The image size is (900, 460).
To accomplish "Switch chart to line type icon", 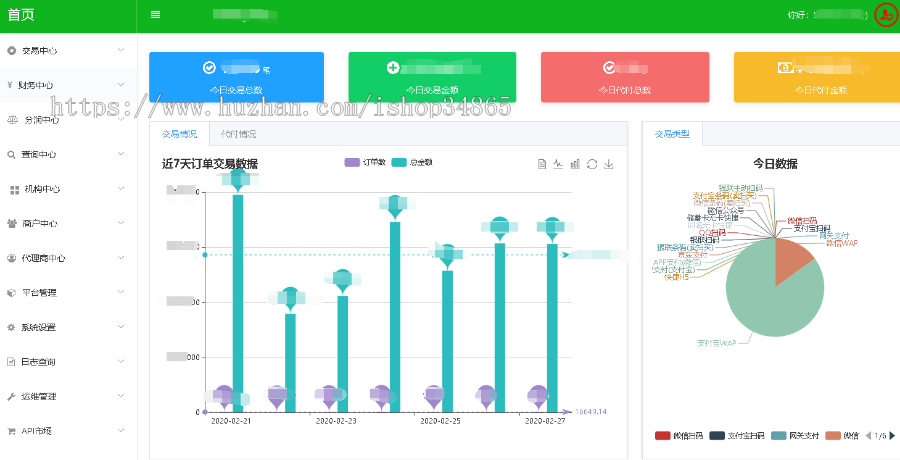I will (558, 164).
